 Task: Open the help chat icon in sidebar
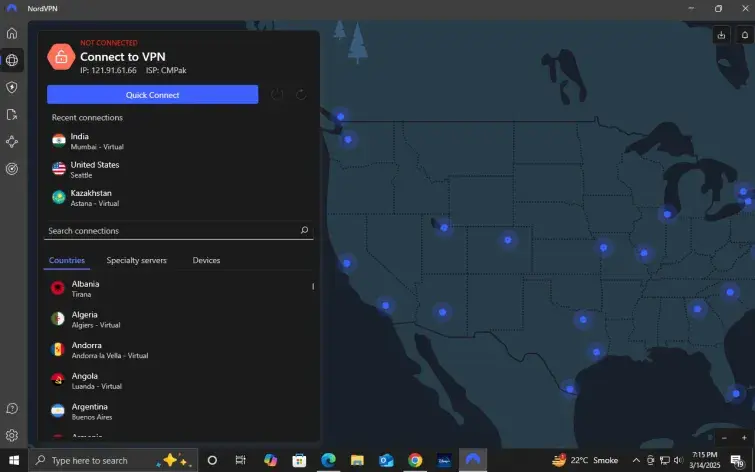pyautogui.click(x=12, y=408)
